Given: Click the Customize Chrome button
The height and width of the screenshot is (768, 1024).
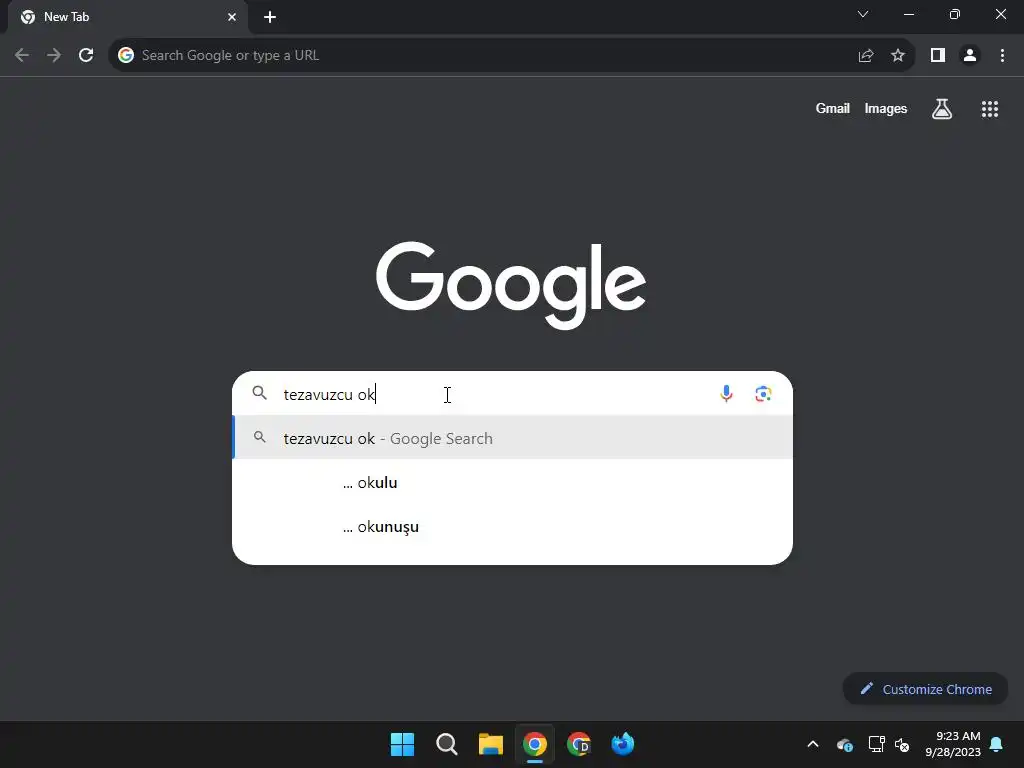Looking at the screenshot, I should coord(925,689).
